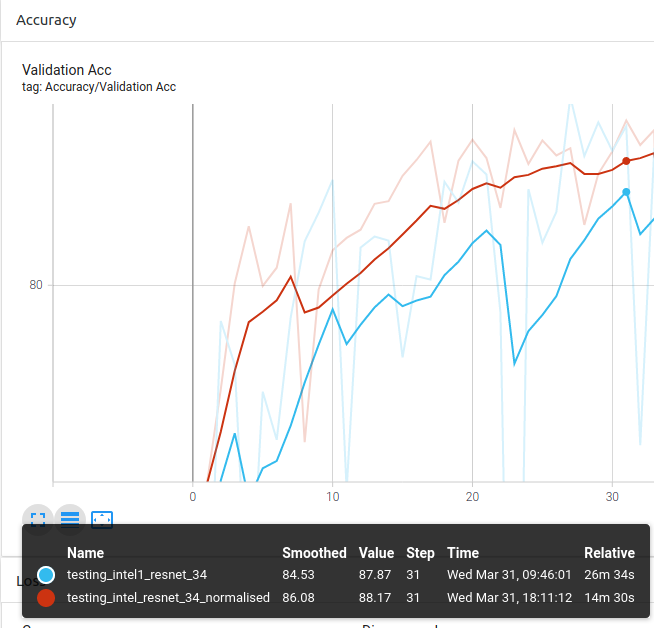Click the 88.17 value in the tooltip

tap(376, 597)
